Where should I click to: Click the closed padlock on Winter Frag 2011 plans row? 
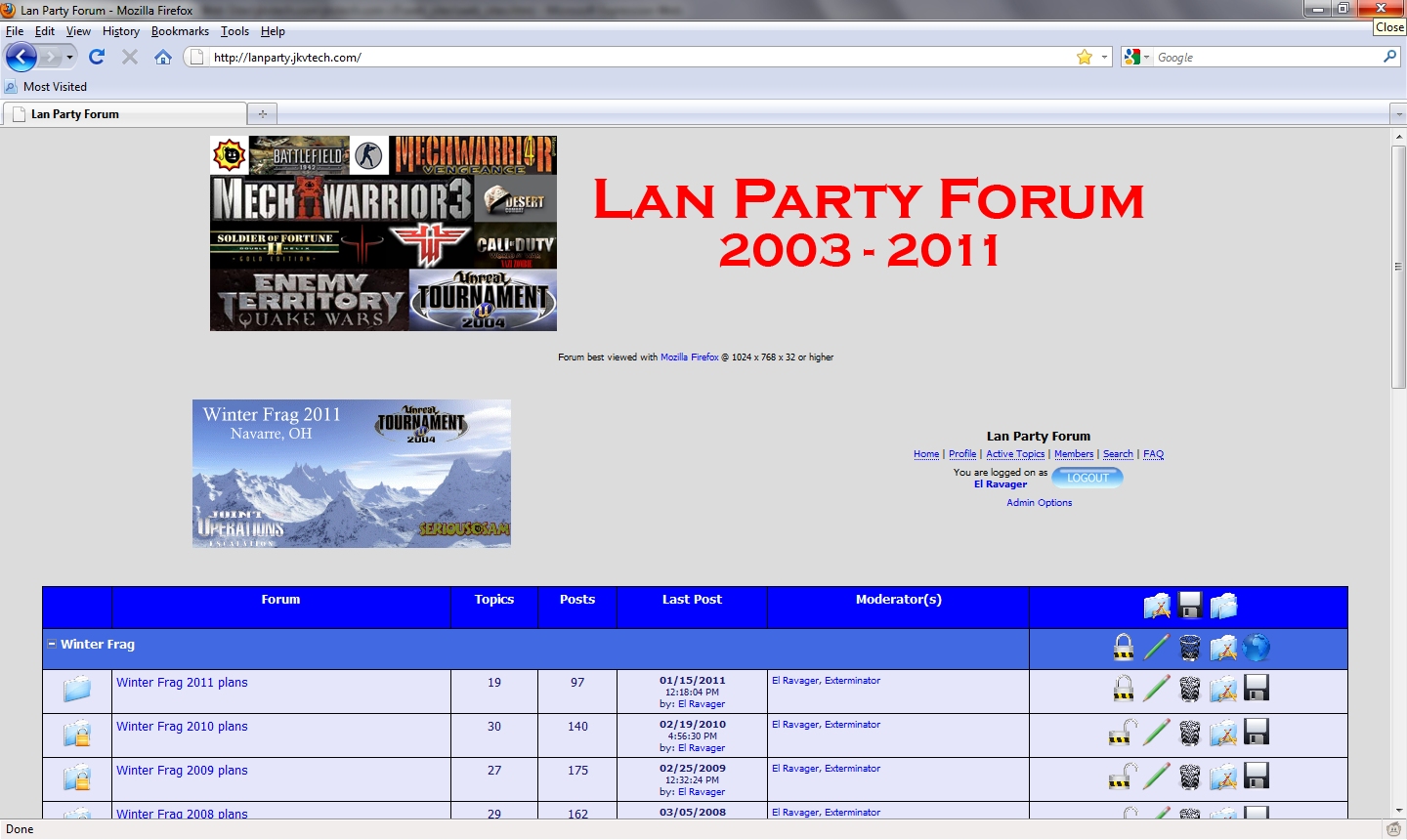click(1124, 689)
